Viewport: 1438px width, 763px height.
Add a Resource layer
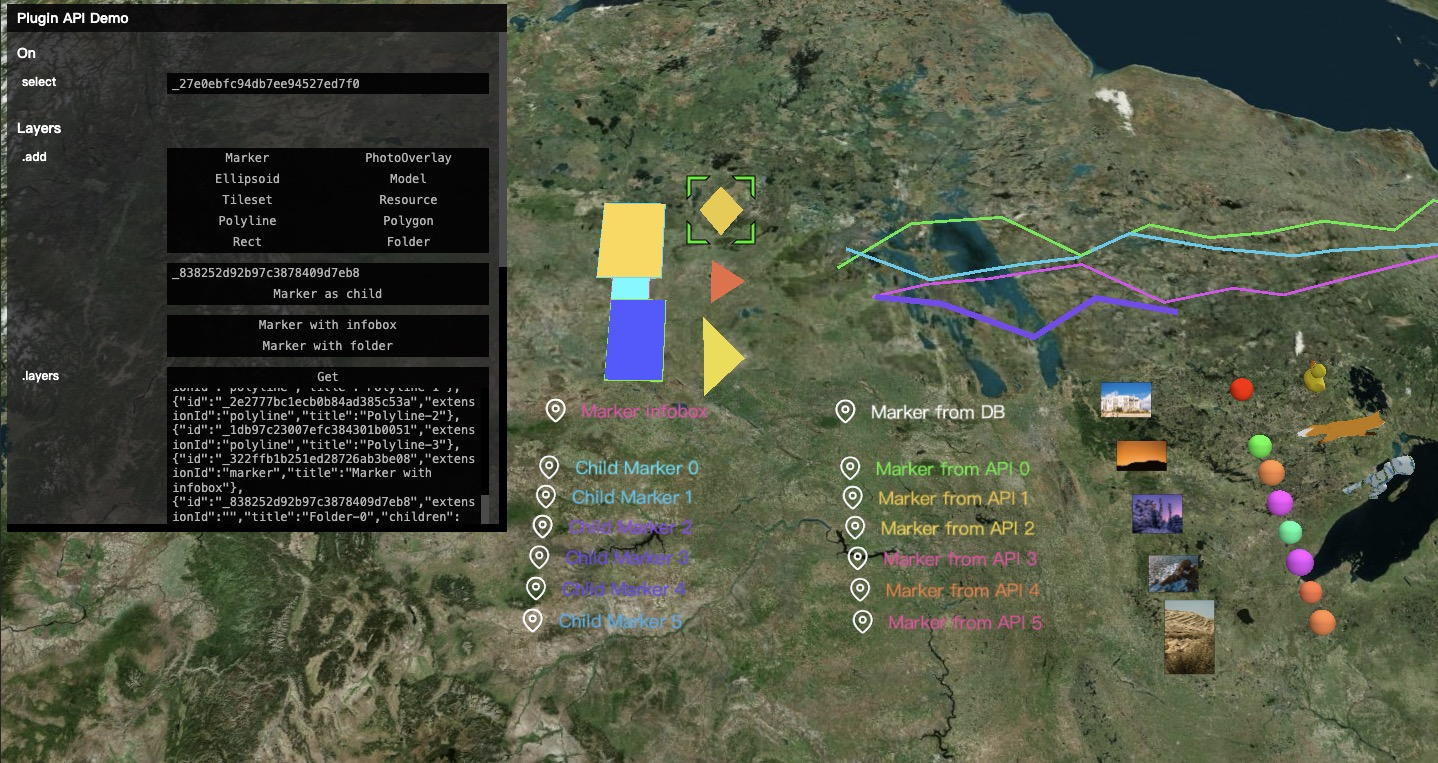408,200
